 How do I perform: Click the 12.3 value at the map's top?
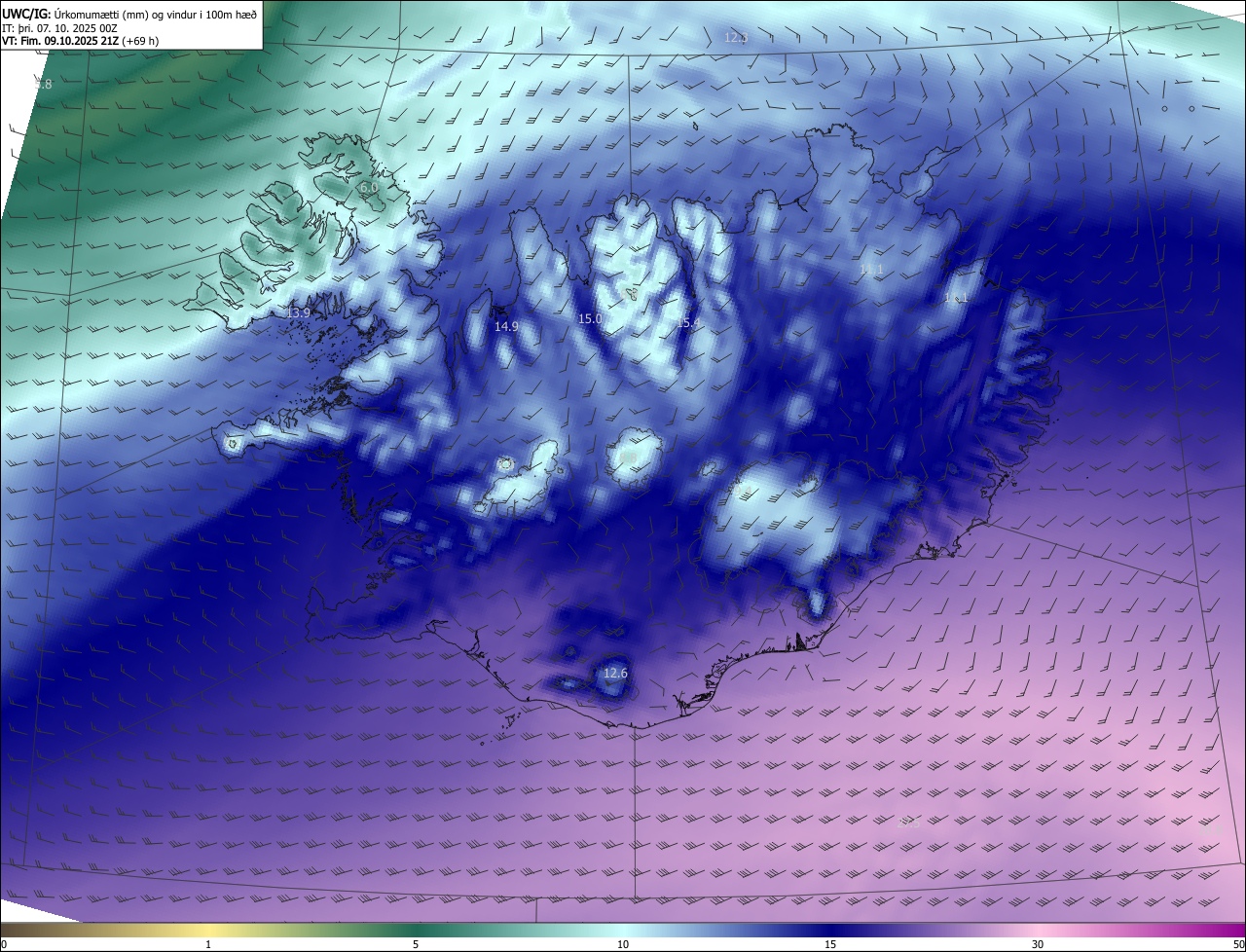pyautogui.click(x=736, y=38)
